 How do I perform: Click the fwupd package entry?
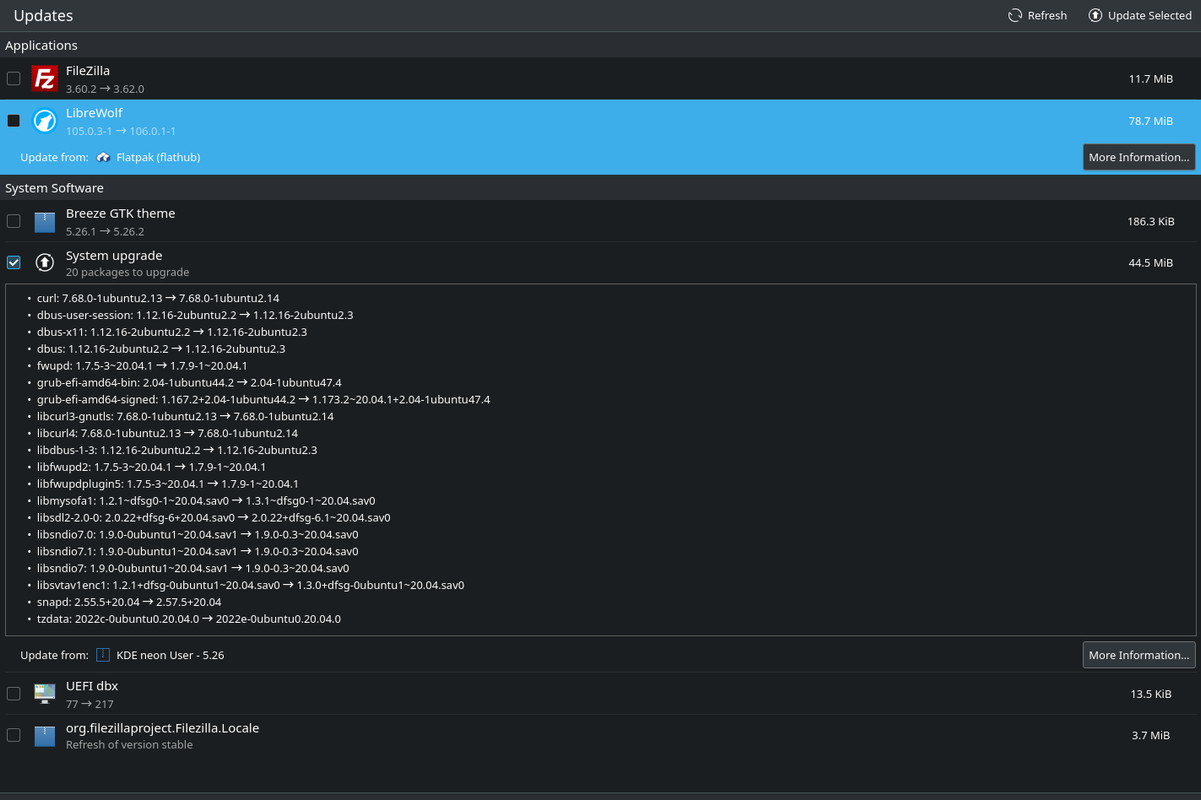tap(142, 366)
